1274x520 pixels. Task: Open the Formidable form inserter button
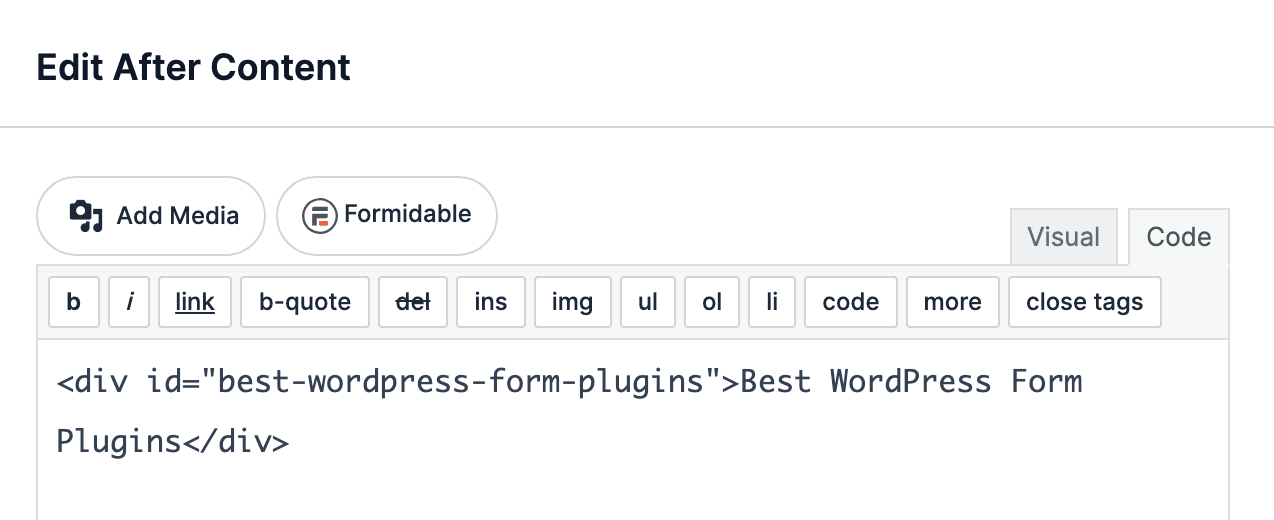click(387, 216)
